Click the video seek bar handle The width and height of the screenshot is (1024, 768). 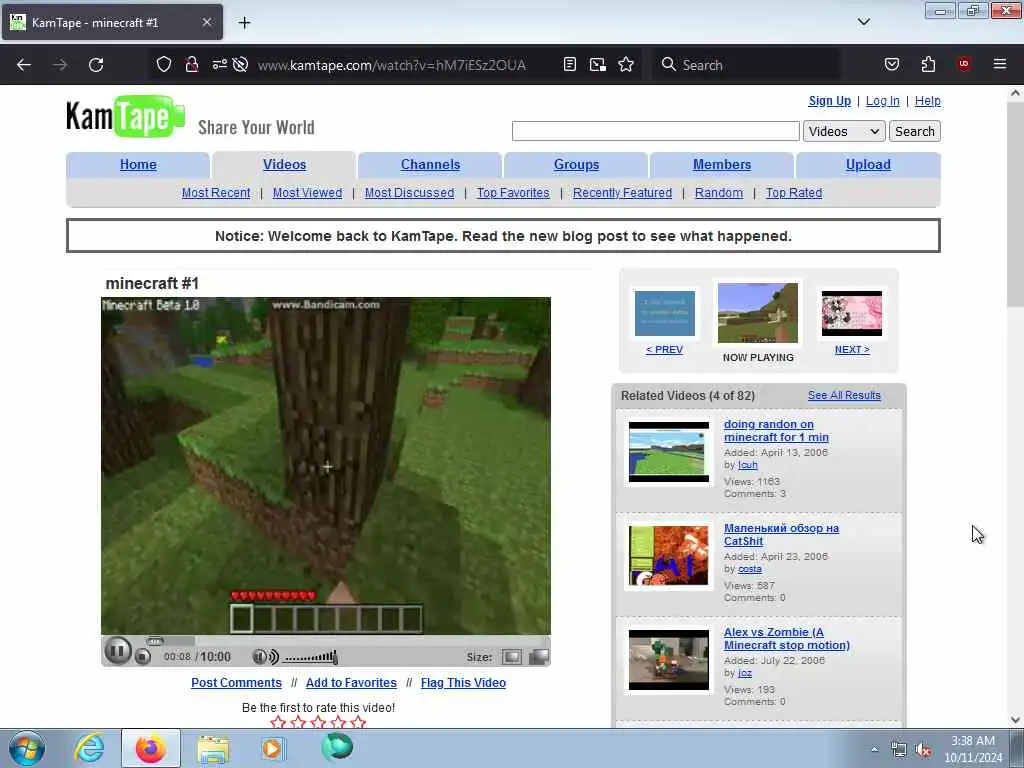tap(155, 641)
